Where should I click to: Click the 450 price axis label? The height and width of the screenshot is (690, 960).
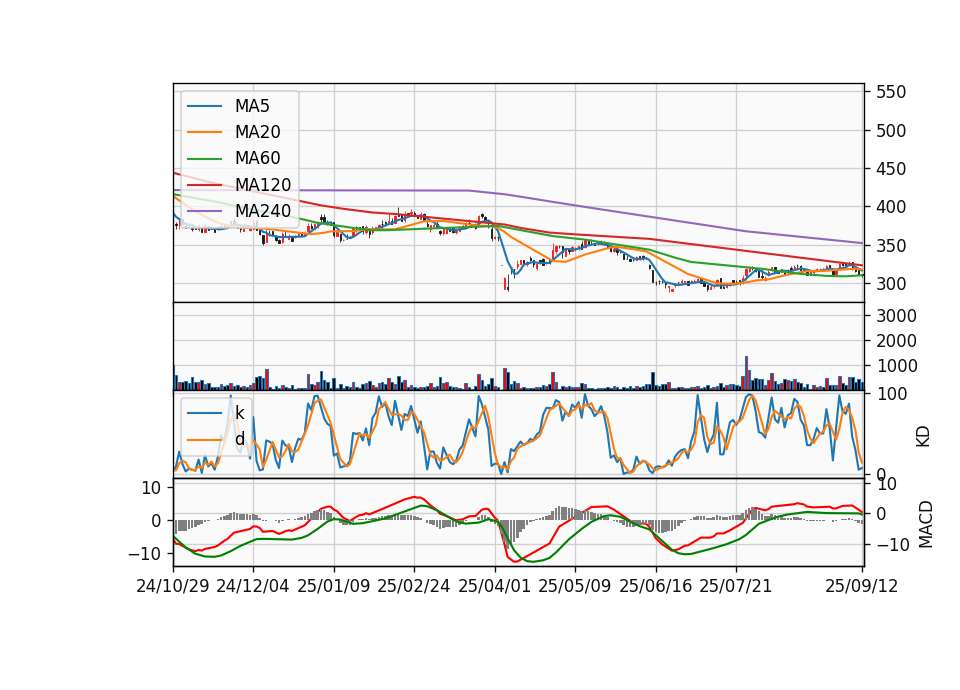(x=891, y=169)
